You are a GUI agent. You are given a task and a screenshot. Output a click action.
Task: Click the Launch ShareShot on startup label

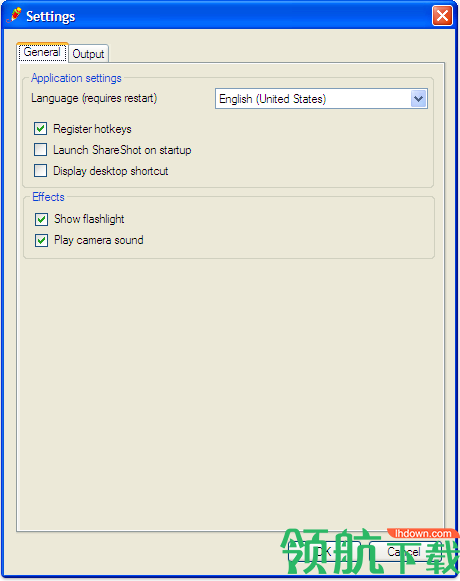(122, 150)
